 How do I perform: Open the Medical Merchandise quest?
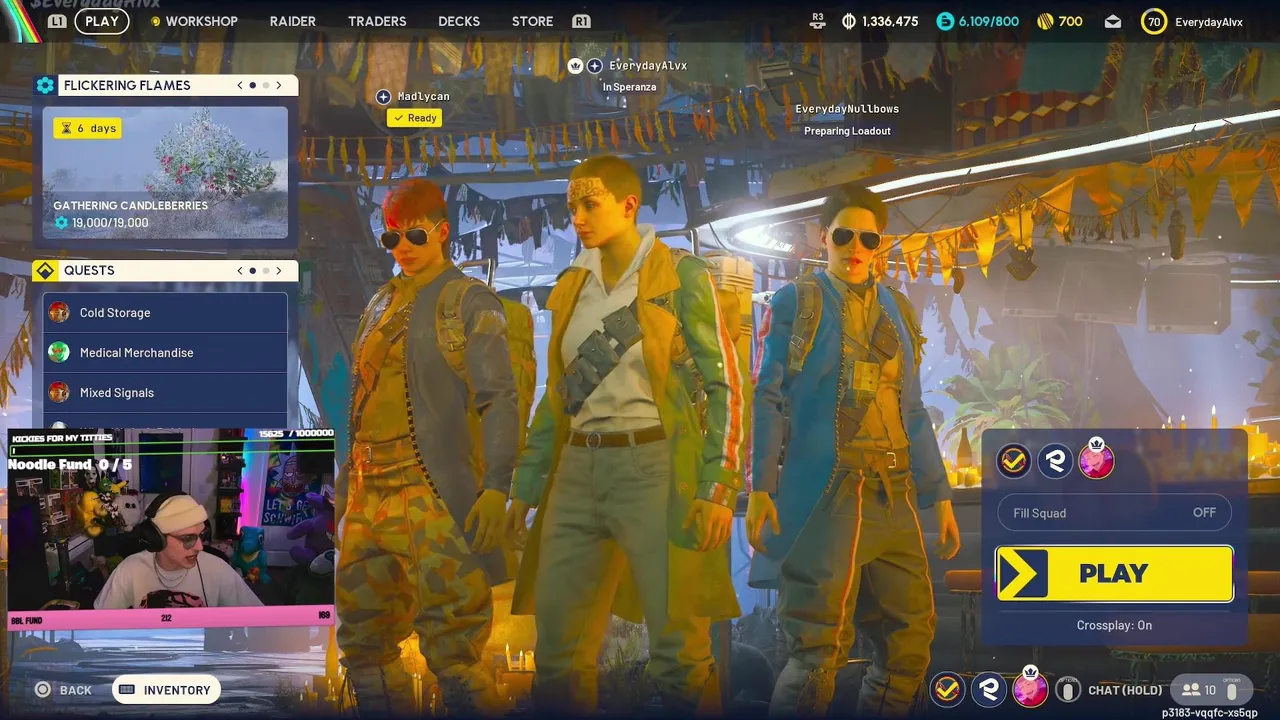165,352
